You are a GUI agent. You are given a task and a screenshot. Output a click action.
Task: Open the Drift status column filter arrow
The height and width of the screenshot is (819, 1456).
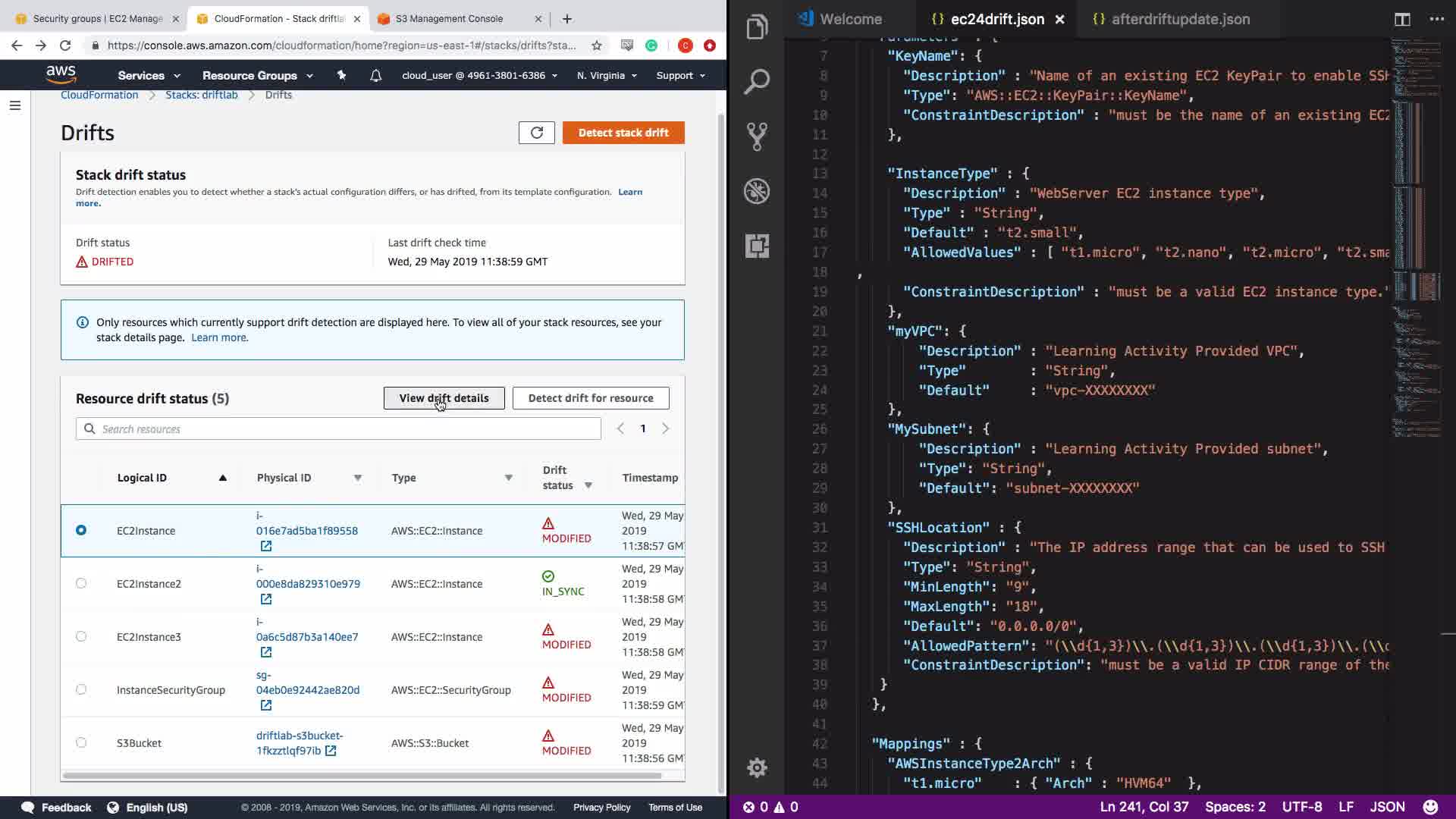(x=588, y=485)
